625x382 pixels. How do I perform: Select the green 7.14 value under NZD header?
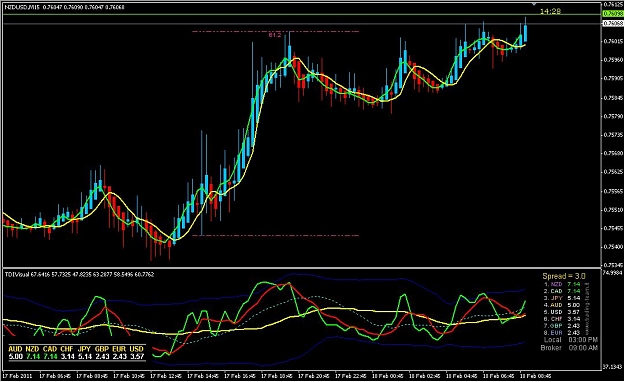32,356
